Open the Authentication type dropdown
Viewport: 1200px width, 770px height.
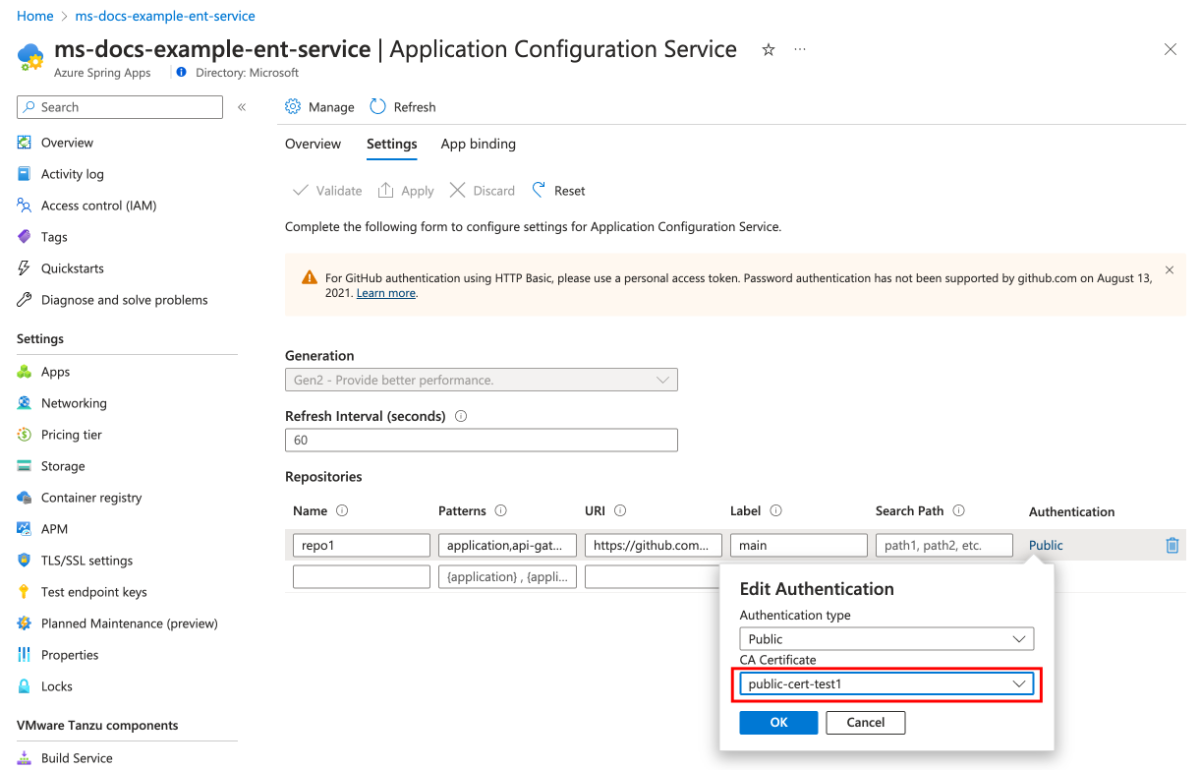click(x=886, y=639)
